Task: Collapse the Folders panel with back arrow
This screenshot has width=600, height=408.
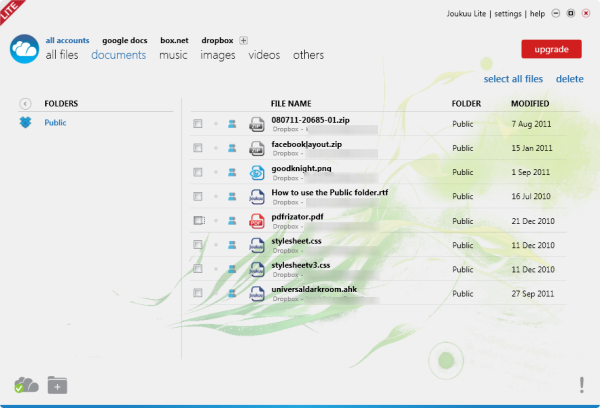Action: pyautogui.click(x=25, y=104)
